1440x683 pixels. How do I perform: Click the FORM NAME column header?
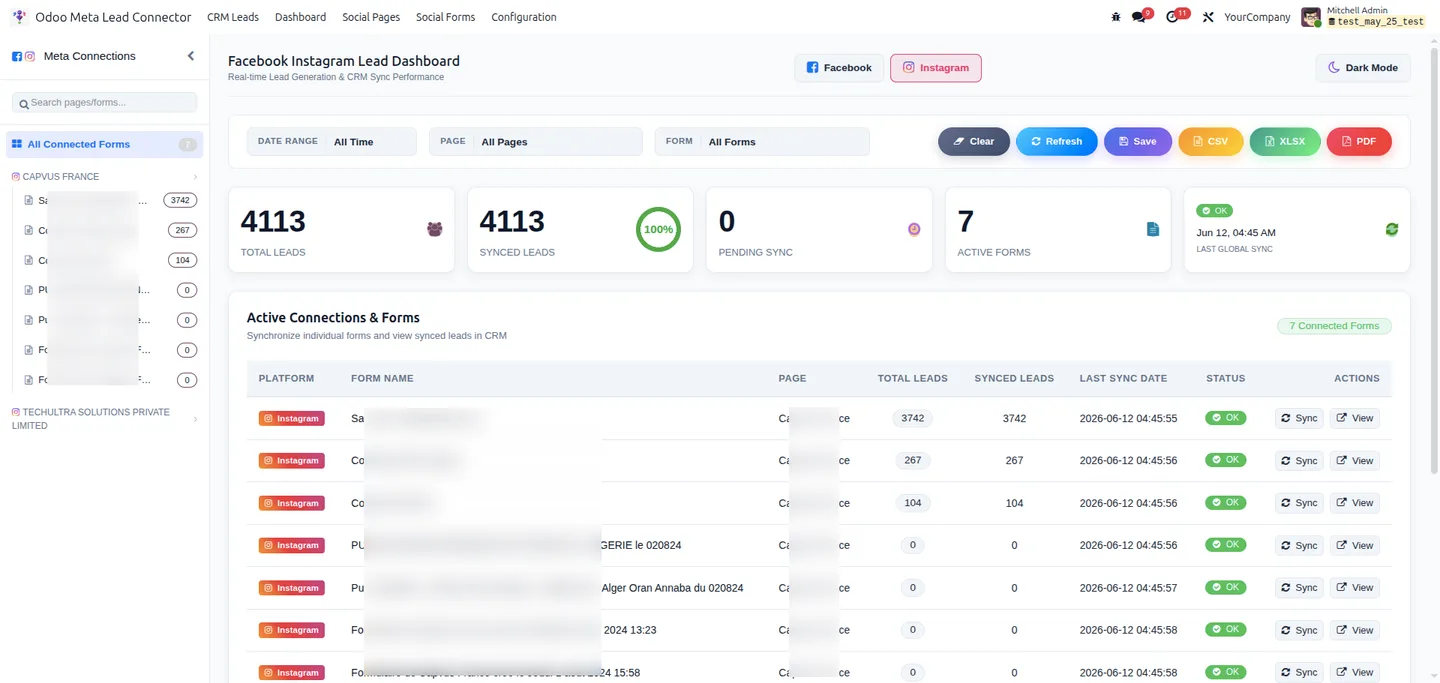[x=382, y=379]
